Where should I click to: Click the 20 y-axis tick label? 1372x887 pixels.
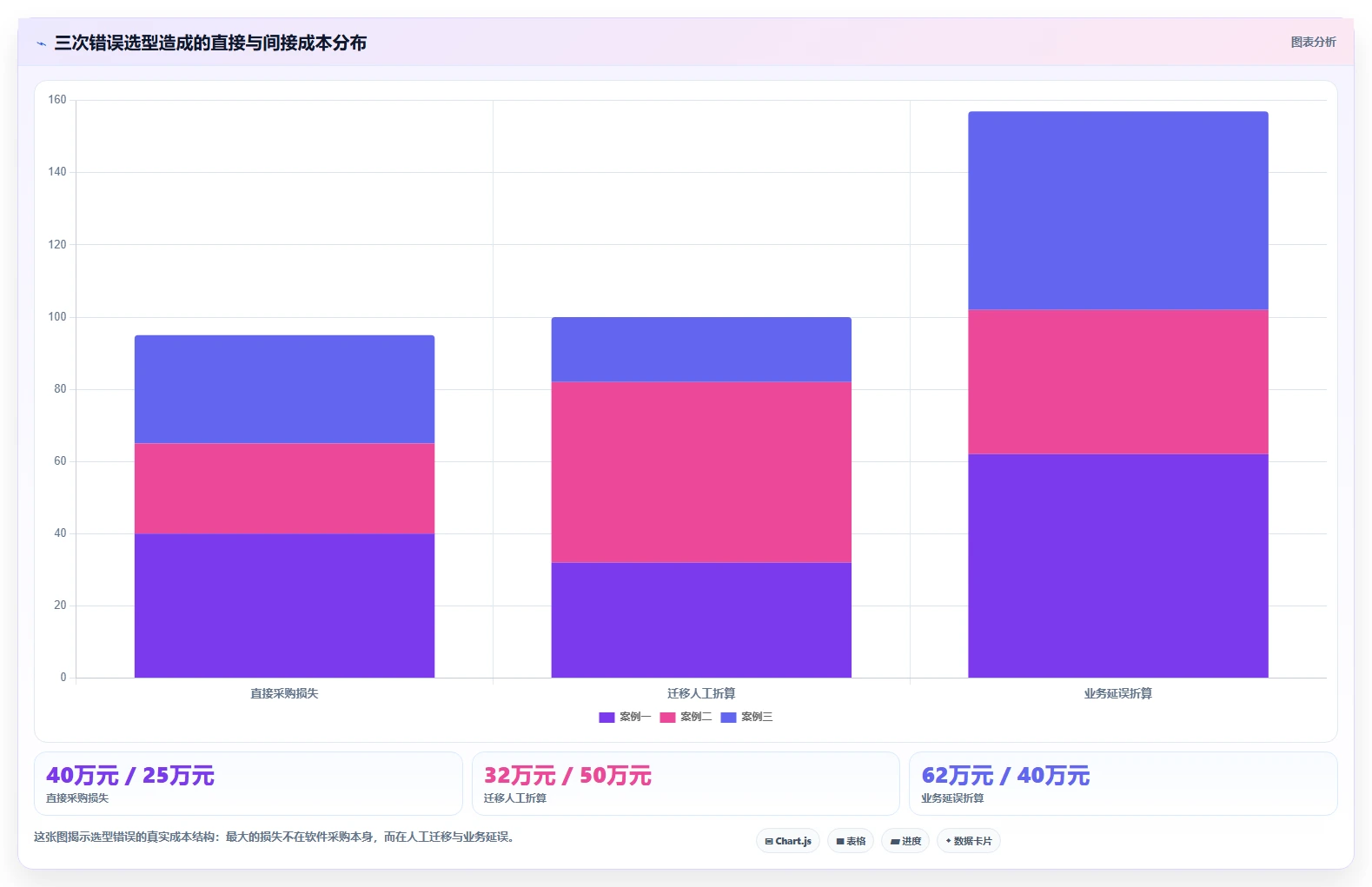tap(60, 606)
